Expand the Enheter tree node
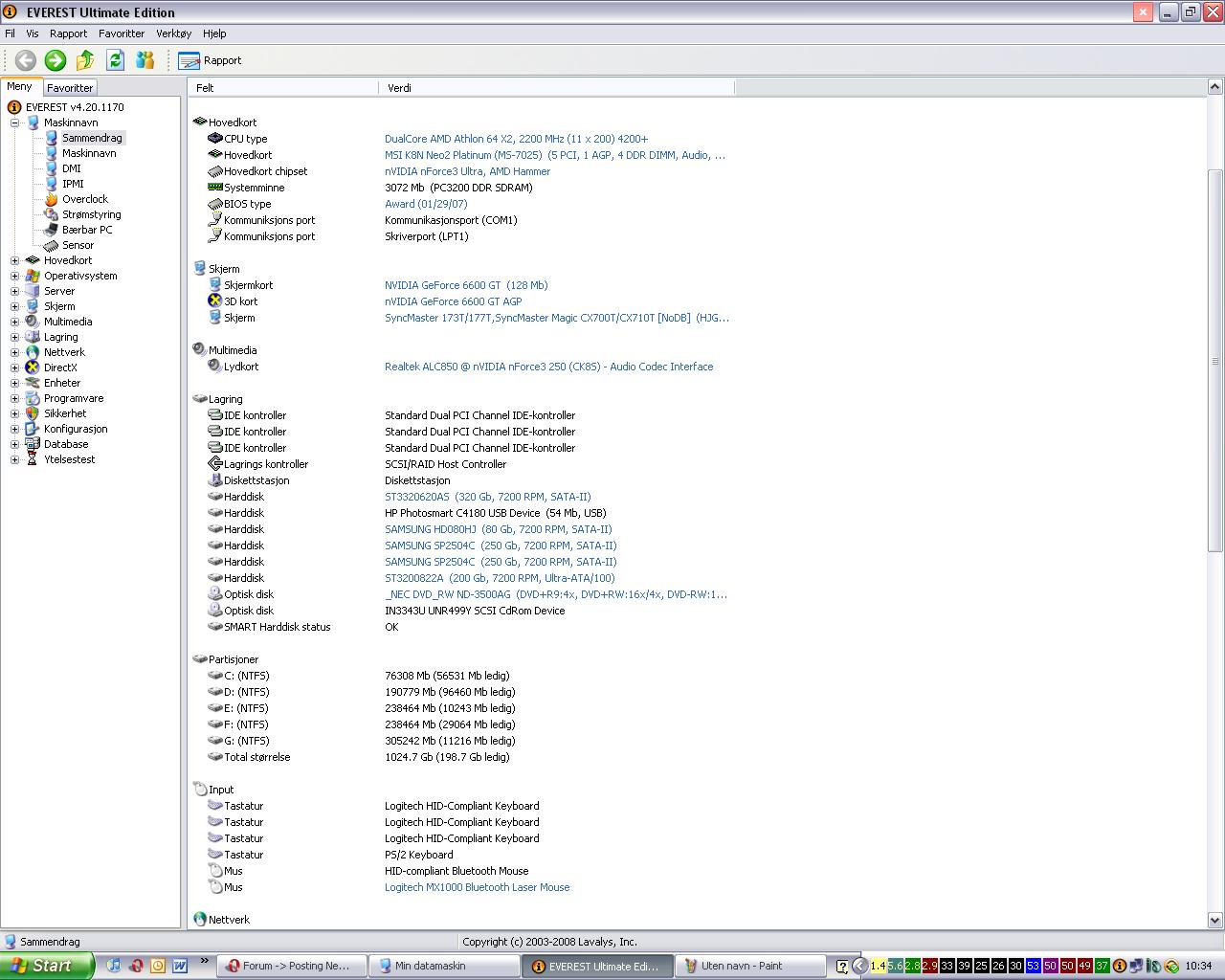Image resolution: width=1225 pixels, height=980 pixels. [x=14, y=383]
